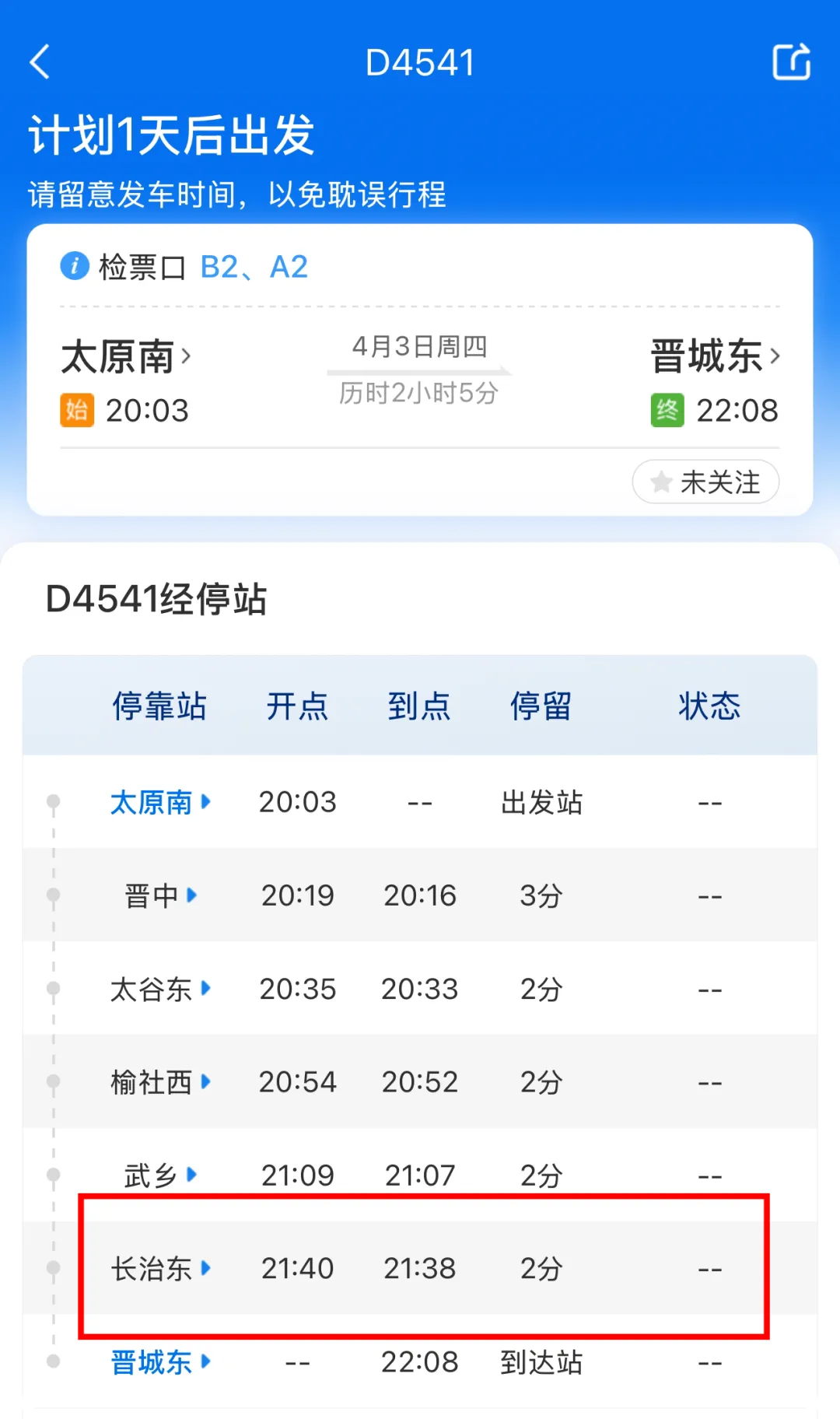Expand 太原南 departure station details
Viewport: 840px width, 1419px height.
(x=126, y=356)
